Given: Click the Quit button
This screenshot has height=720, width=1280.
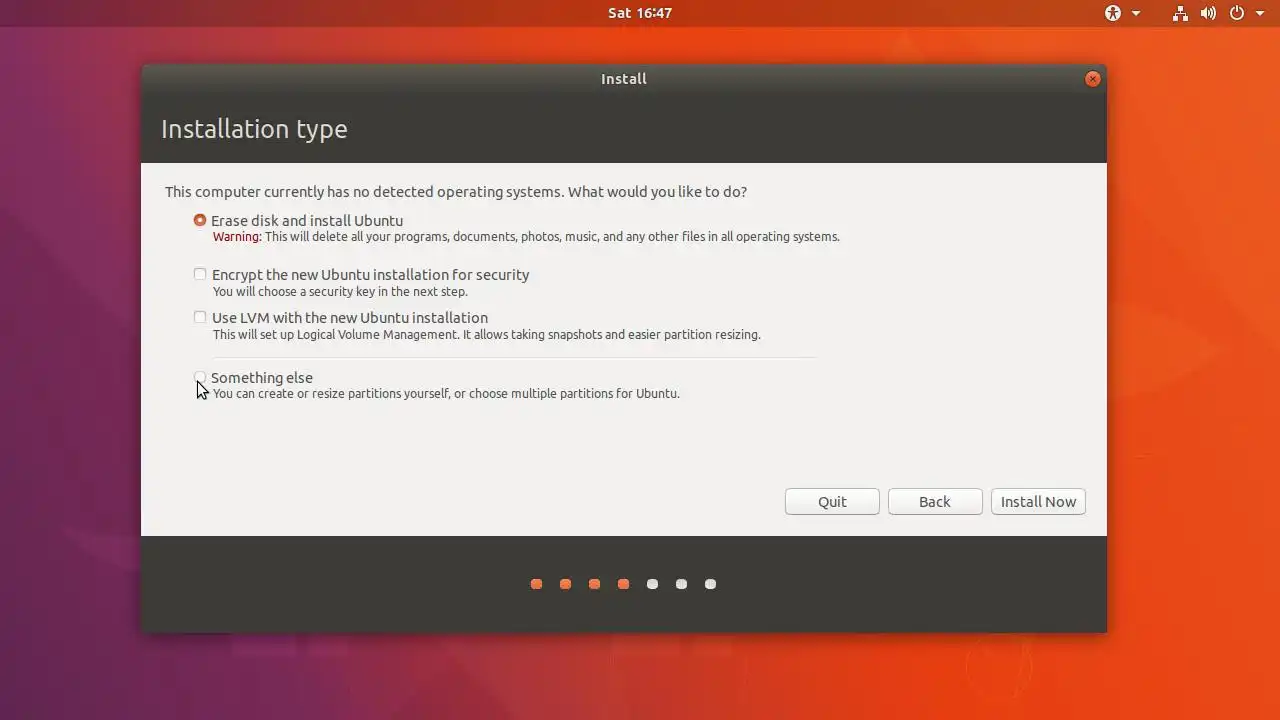Looking at the screenshot, I should [x=832, y=502].
